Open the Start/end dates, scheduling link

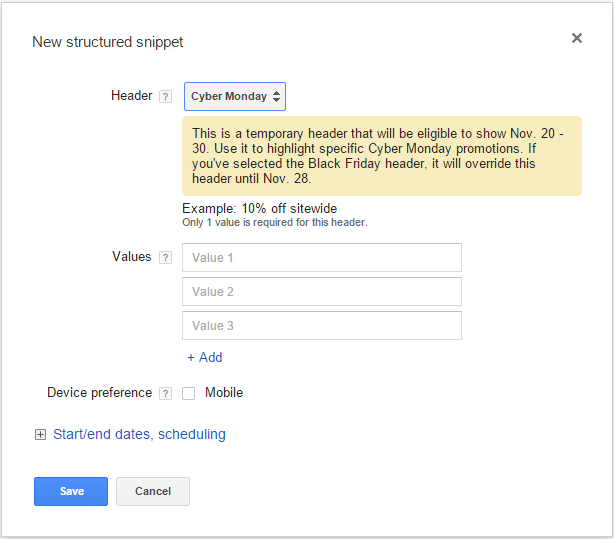[x=139, y=435]
